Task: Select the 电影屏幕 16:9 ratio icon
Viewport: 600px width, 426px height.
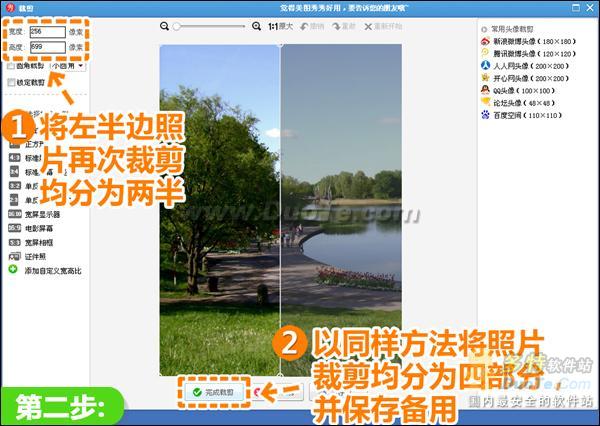Action: click(15, 228)
